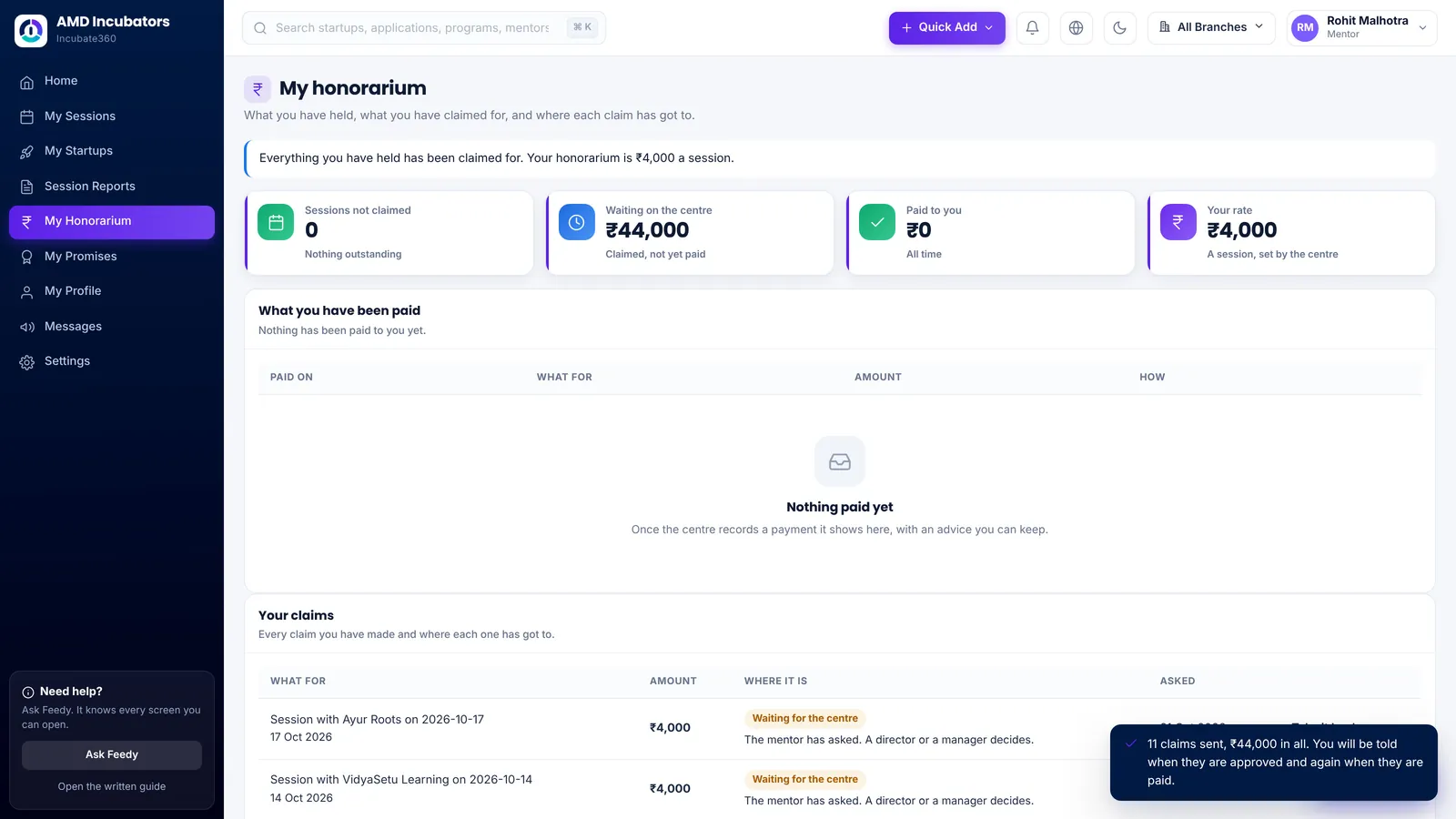
Task: Open Messages in the sidebar
Action: coord(112,327)
